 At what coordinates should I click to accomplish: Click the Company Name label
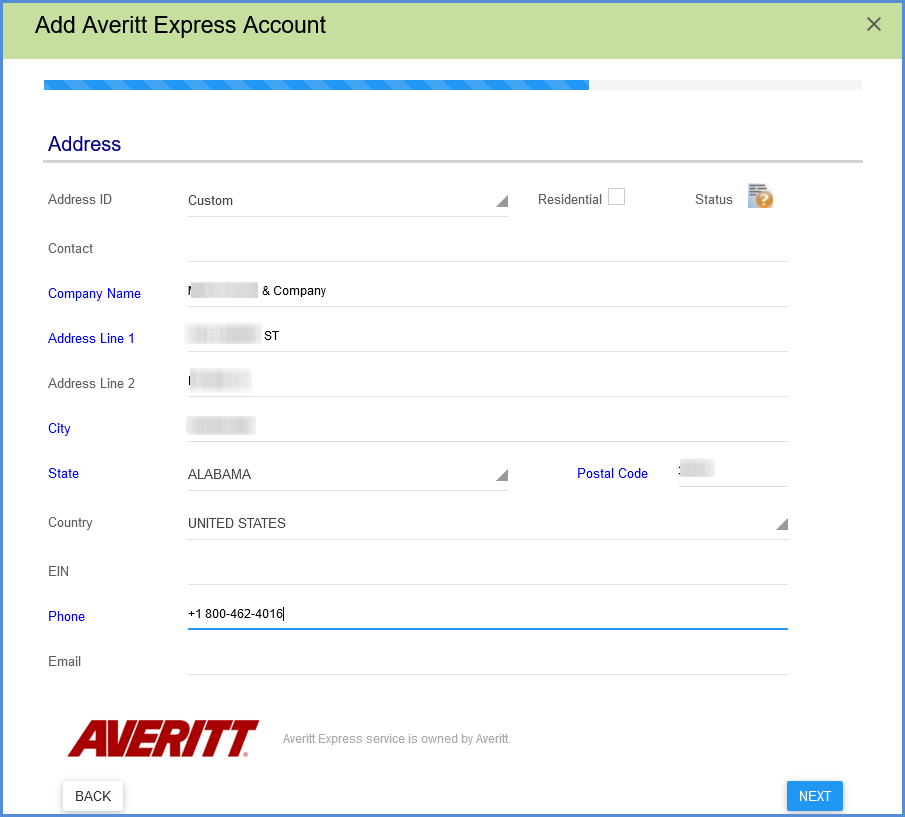(94, 294)
